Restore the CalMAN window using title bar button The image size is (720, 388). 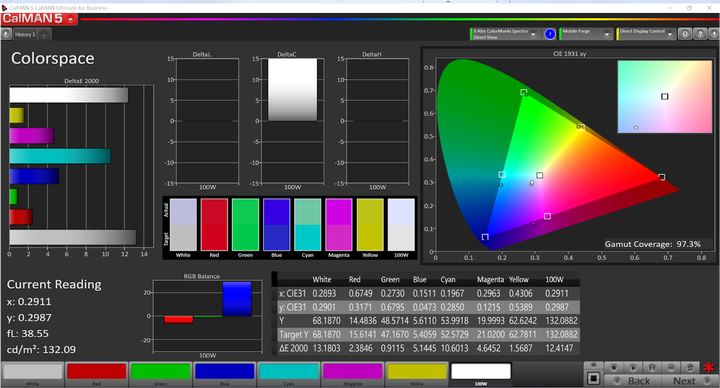689,8
